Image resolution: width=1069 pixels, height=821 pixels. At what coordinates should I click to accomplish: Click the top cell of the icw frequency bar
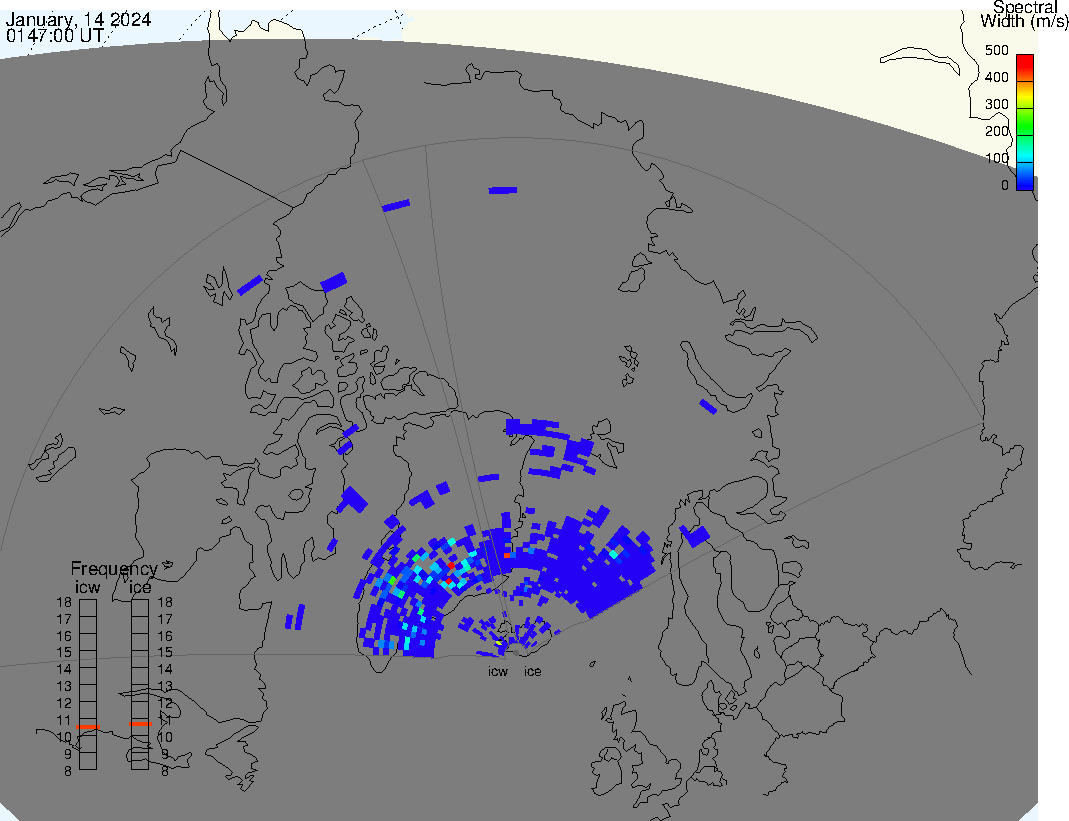click(x=88, y=608)
